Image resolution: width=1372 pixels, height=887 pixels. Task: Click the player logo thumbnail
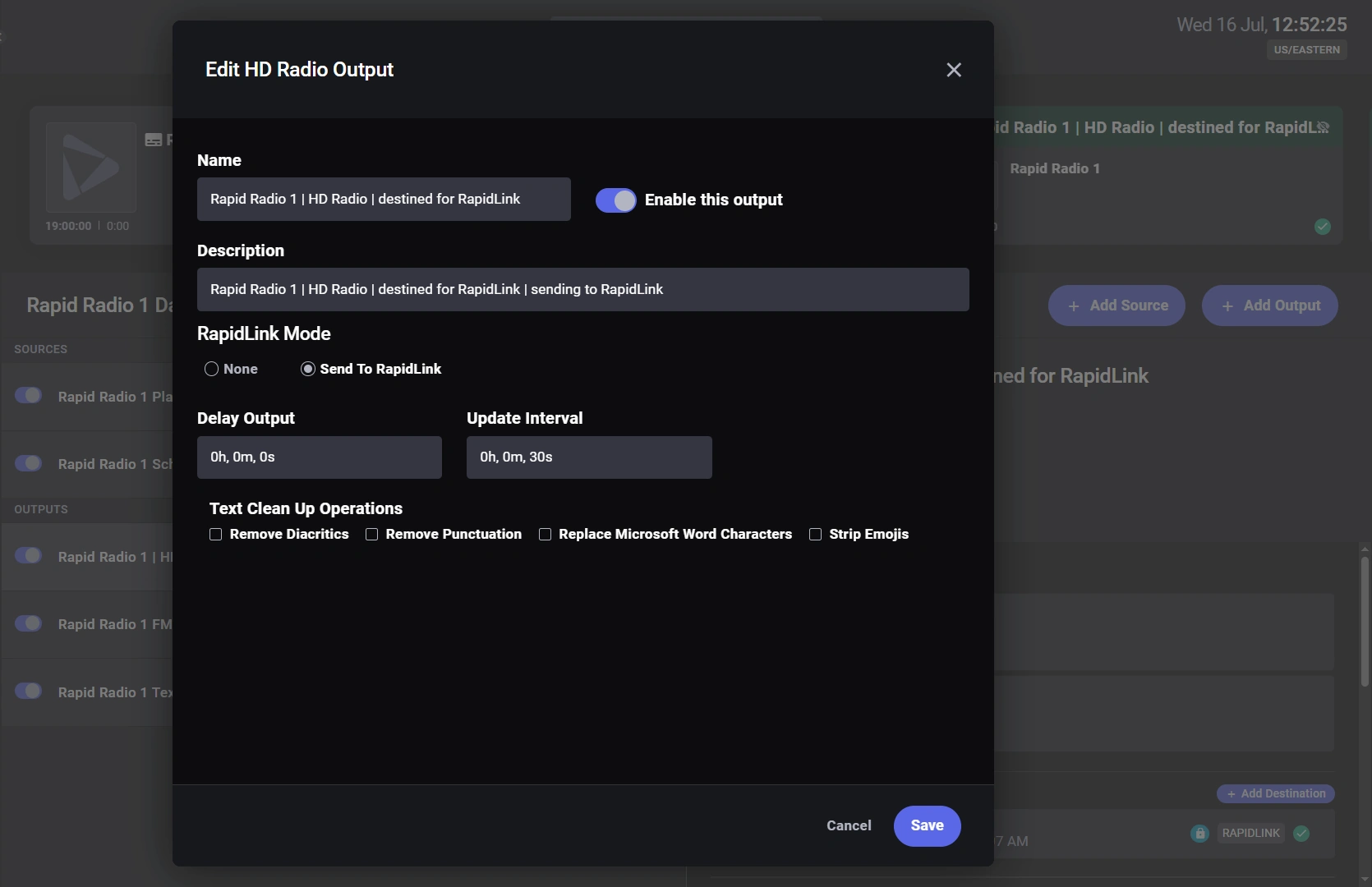coord(91,168)
